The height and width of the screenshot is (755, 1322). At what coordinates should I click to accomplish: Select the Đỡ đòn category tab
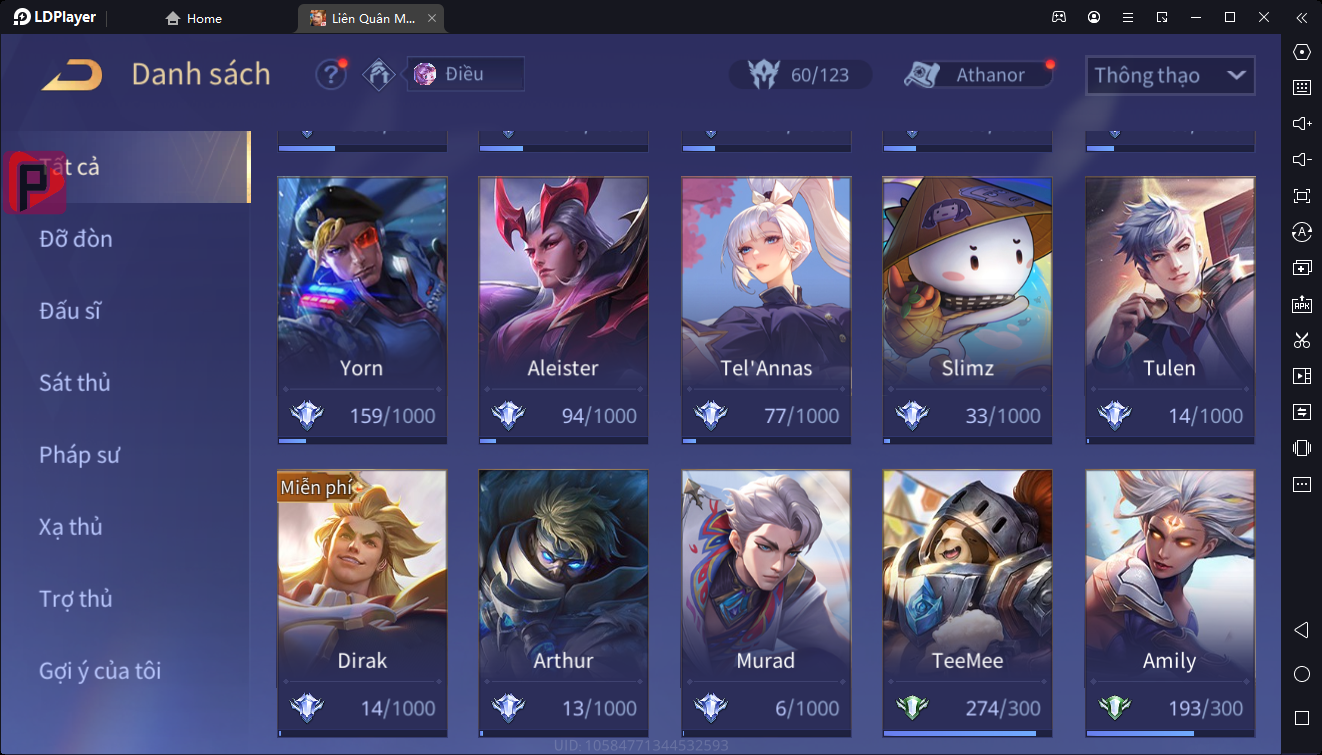tap(76, 239)
